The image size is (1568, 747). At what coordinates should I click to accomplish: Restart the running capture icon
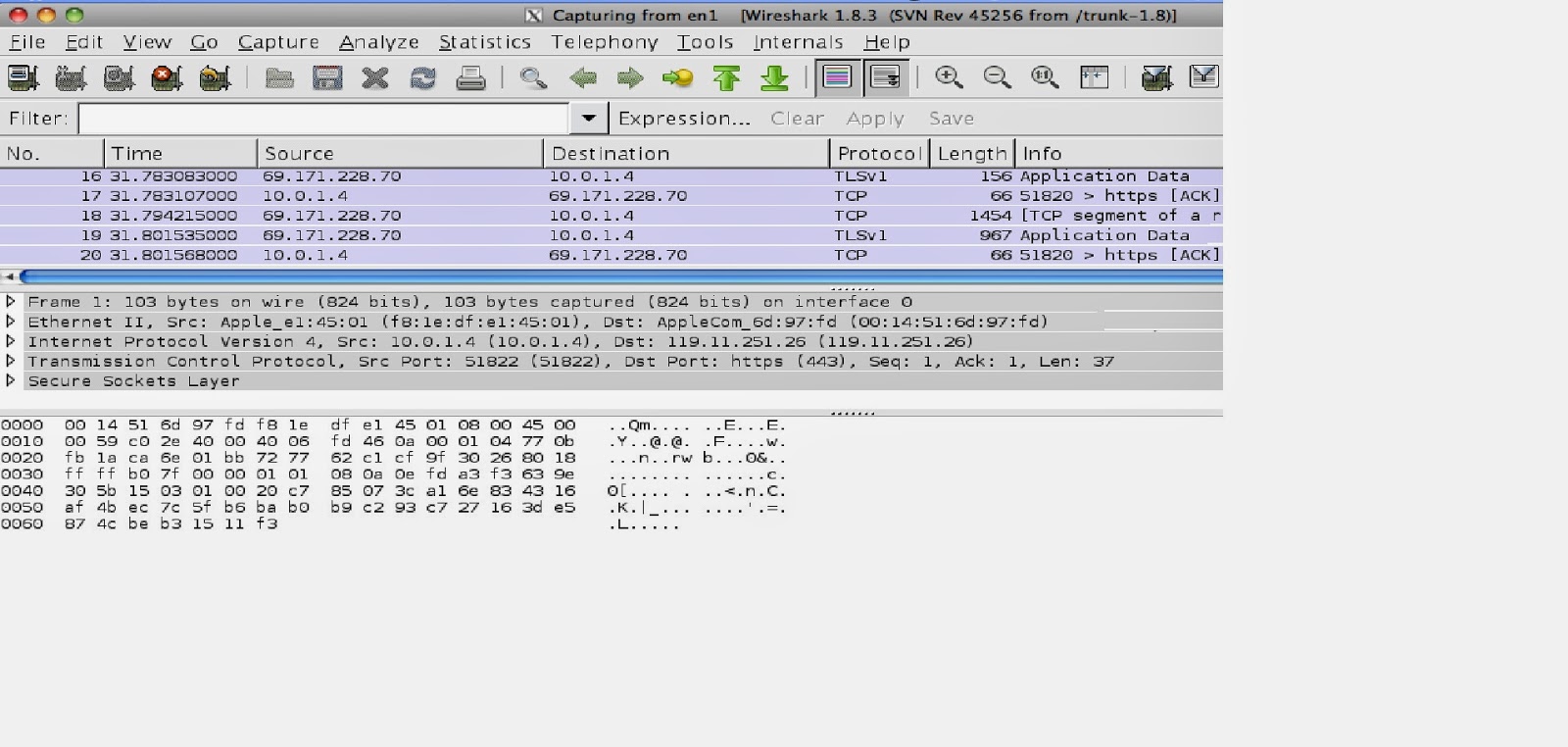pos(215,77)
